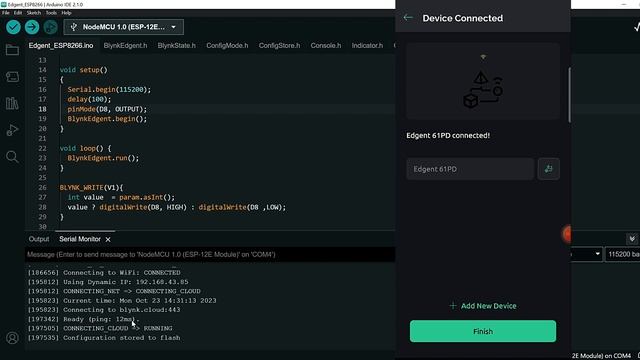Open the Serial Plotter icon at top right

637,27
